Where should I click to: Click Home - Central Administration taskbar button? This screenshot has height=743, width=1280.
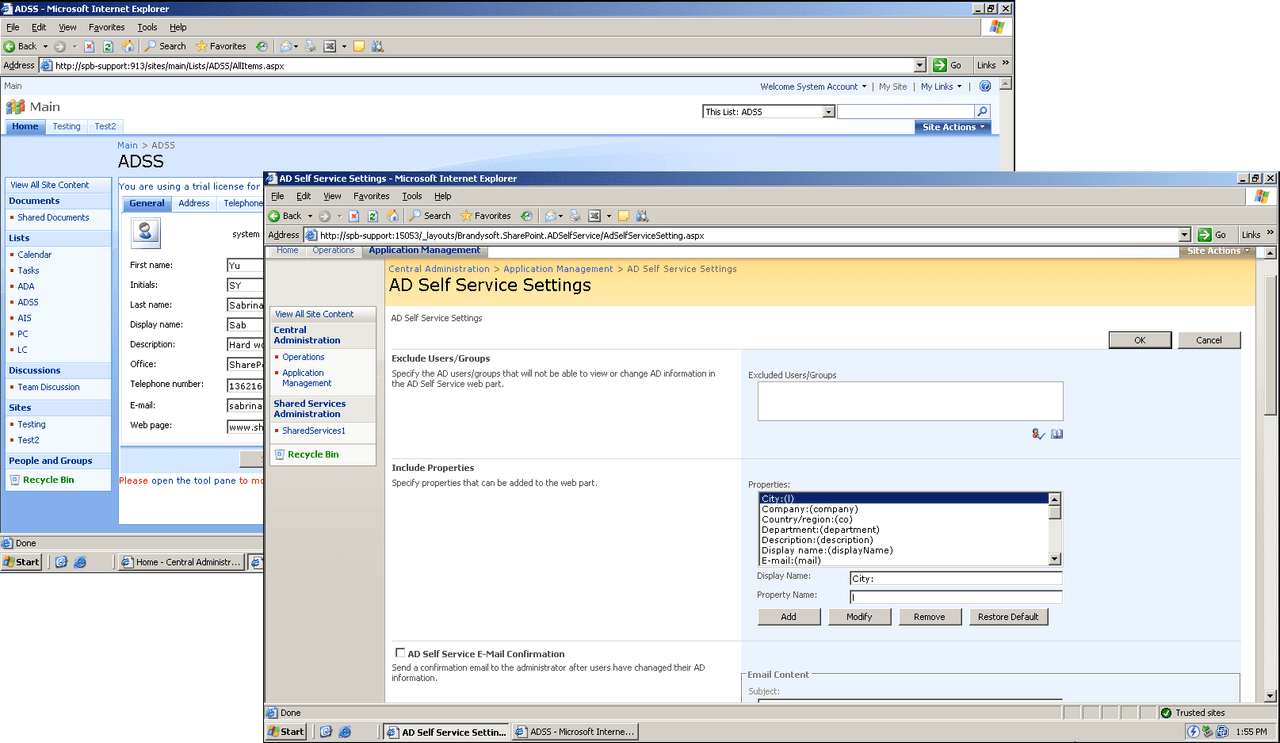pos(181,562)
